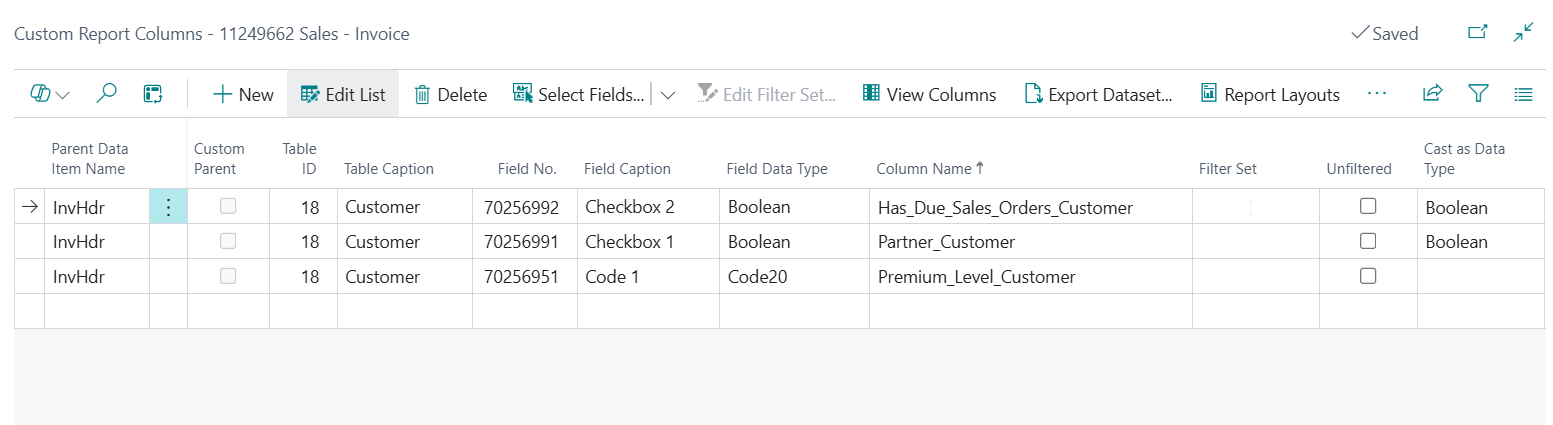1553x425 pixels.
Task: Click the analysis mode icon beside search
Action: [152, 94]
